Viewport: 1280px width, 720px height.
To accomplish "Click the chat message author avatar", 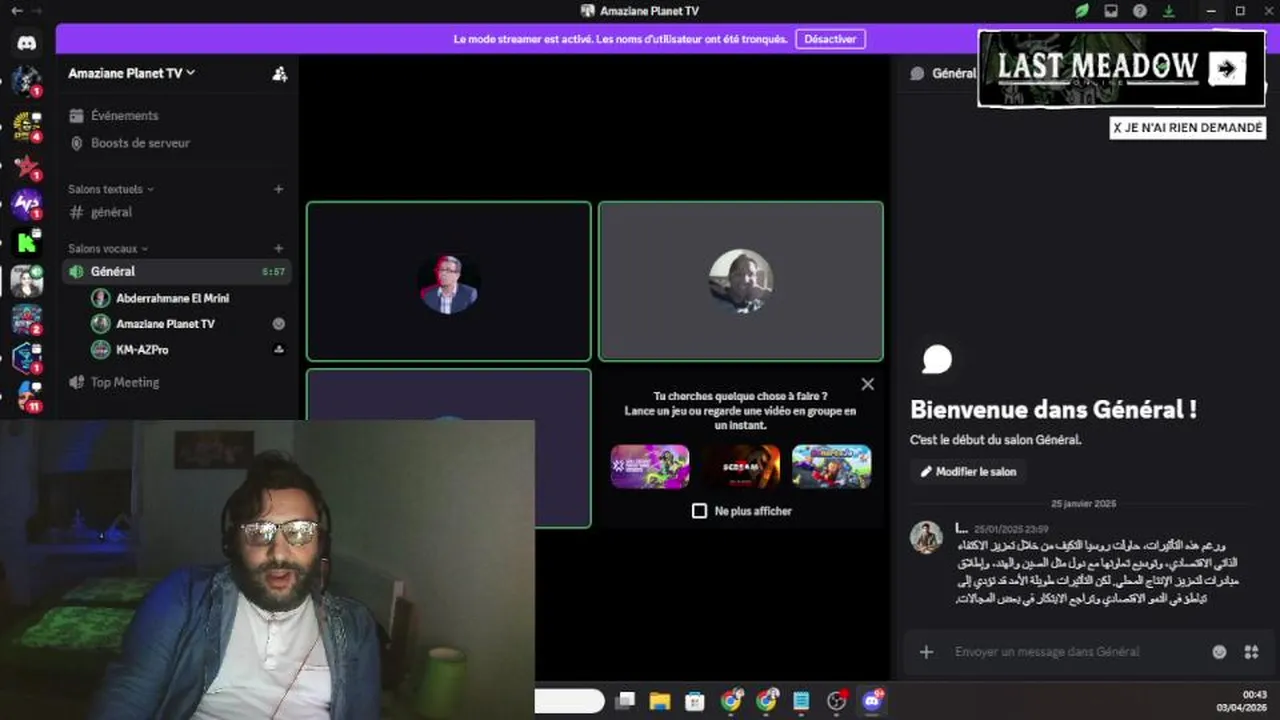I will tap(926, 537).
